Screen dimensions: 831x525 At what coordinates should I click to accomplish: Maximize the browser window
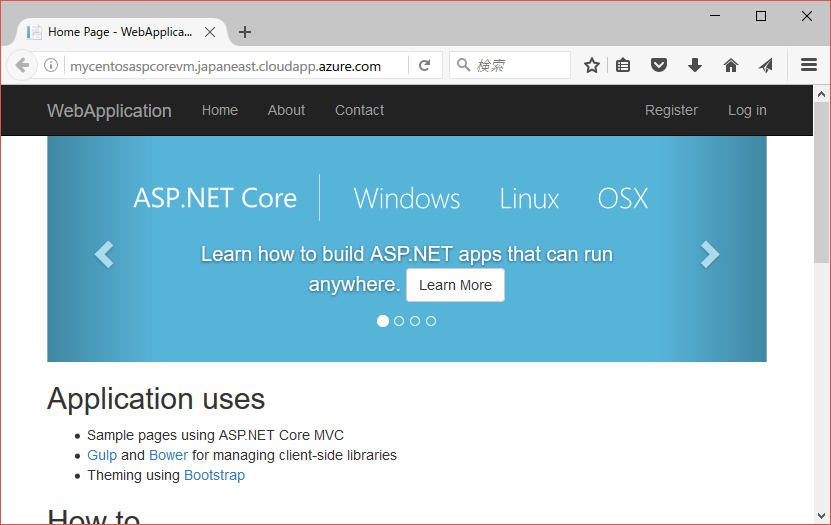761,16
